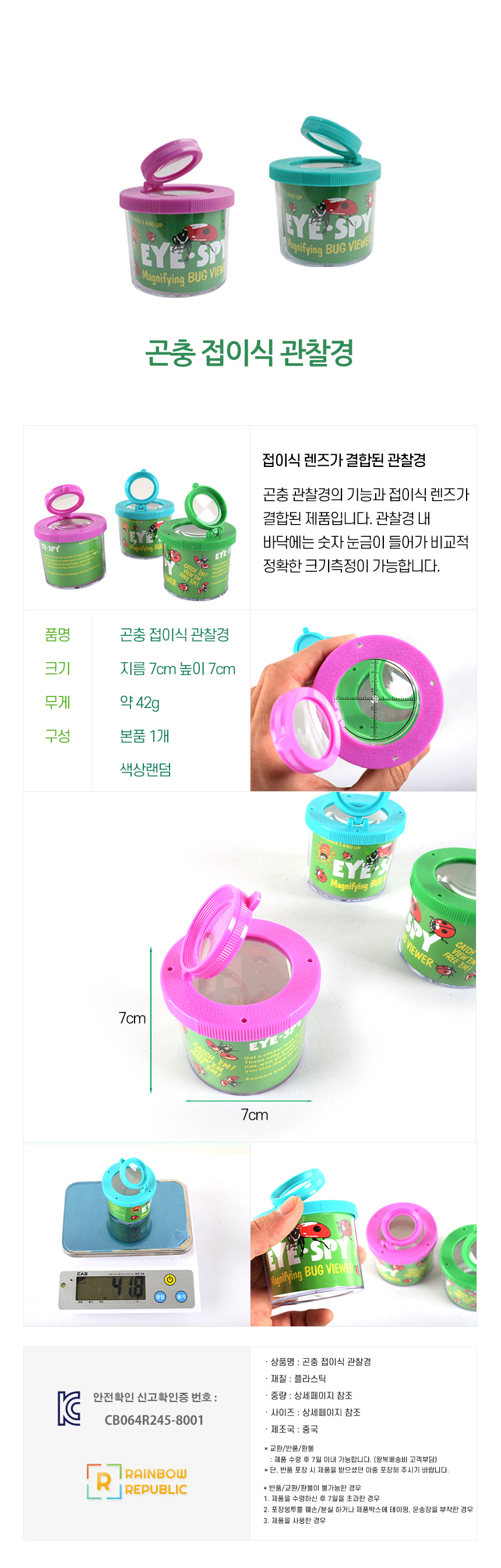Click the horizontal 7cm dimension label
501x1568 pixels.
[255, 1114]
